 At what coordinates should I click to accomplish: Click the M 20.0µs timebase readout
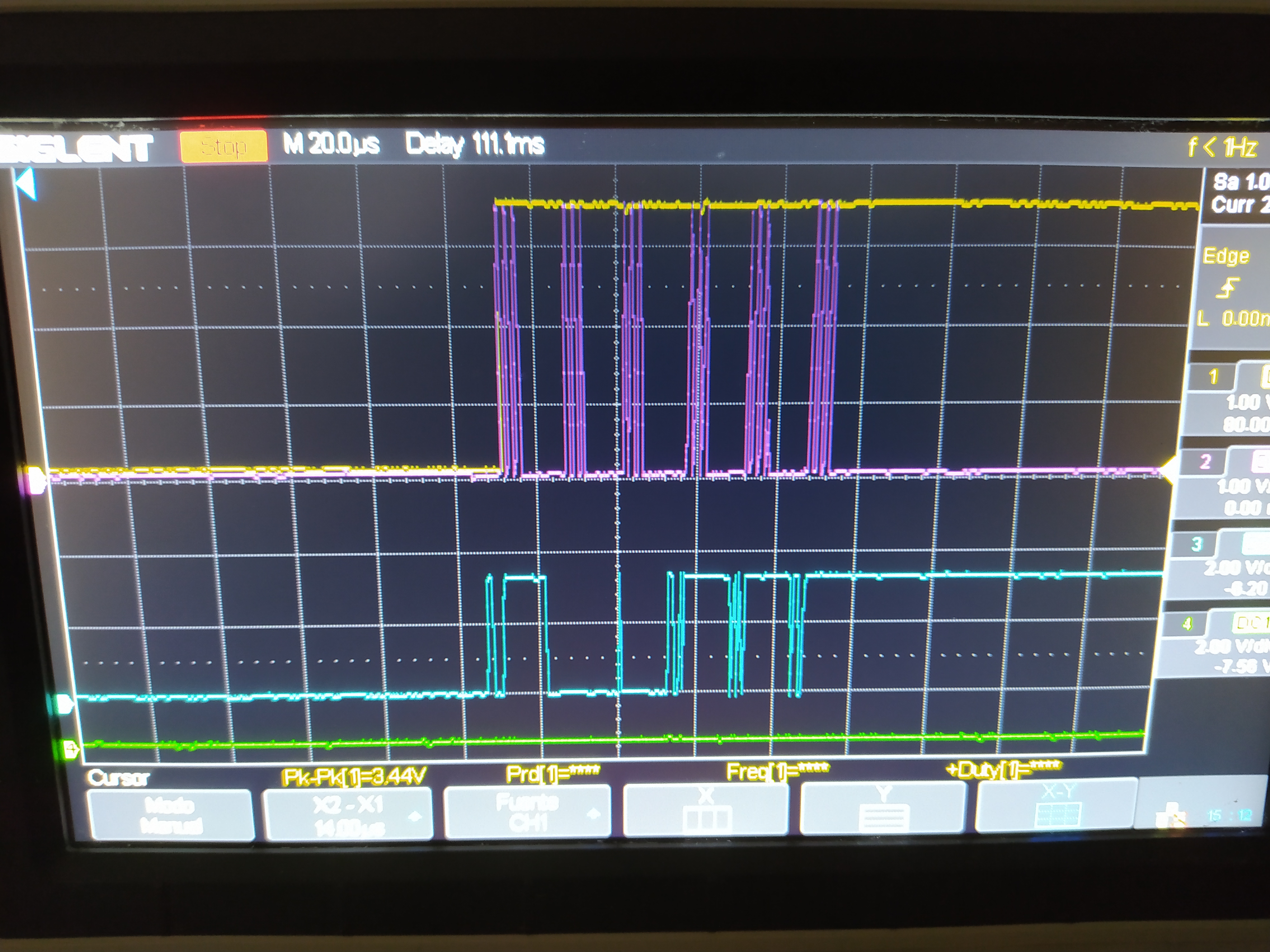point(331,143)
